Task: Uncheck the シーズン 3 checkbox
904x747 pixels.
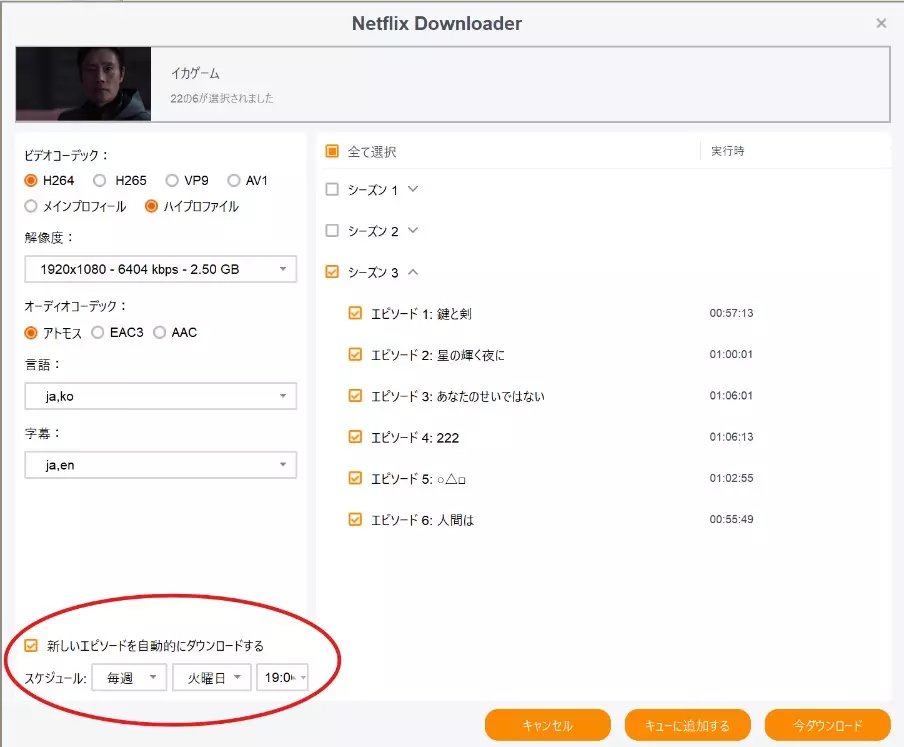Action: tap(332, 271)
